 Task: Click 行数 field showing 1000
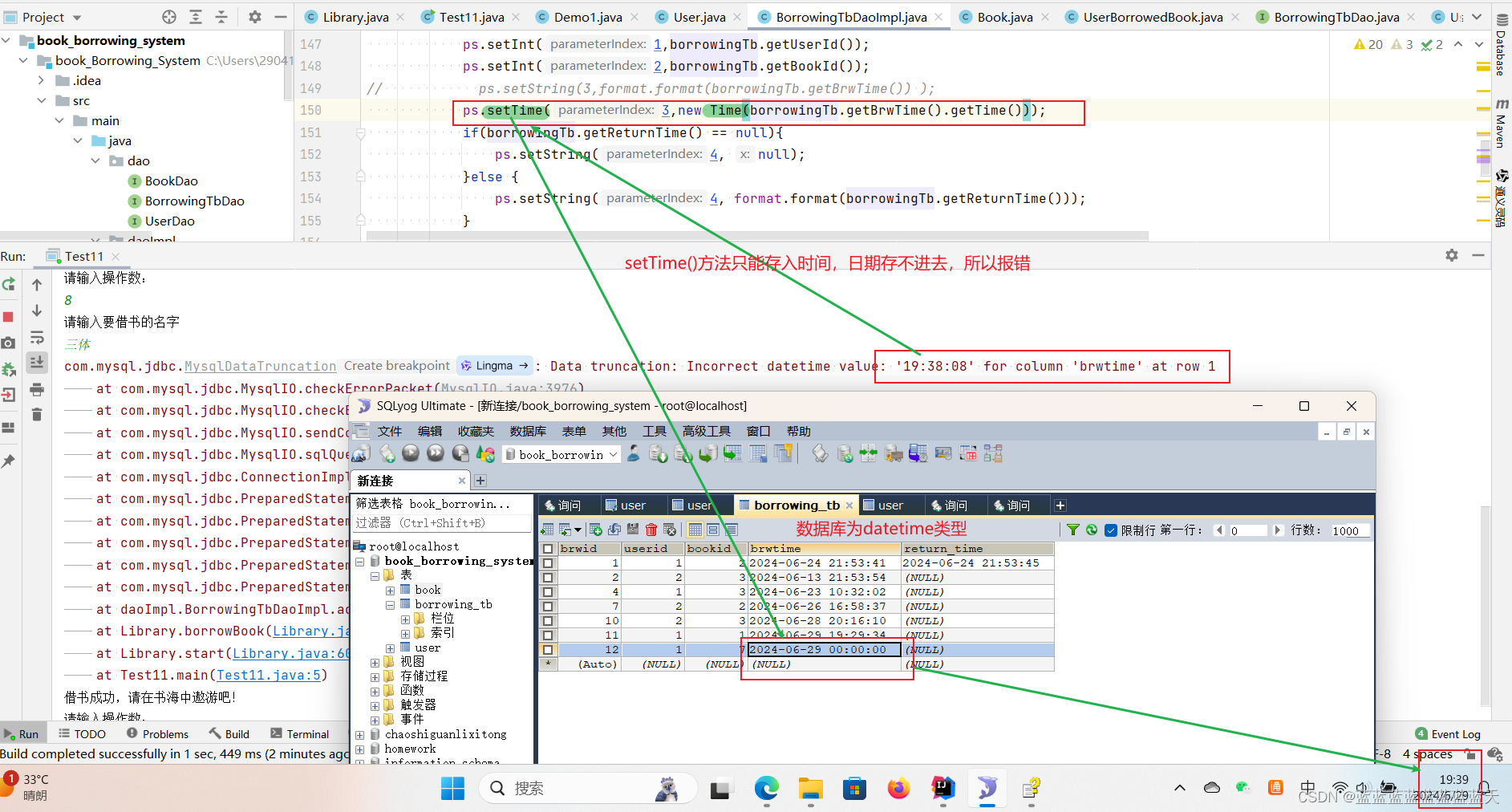(1349, 530)
